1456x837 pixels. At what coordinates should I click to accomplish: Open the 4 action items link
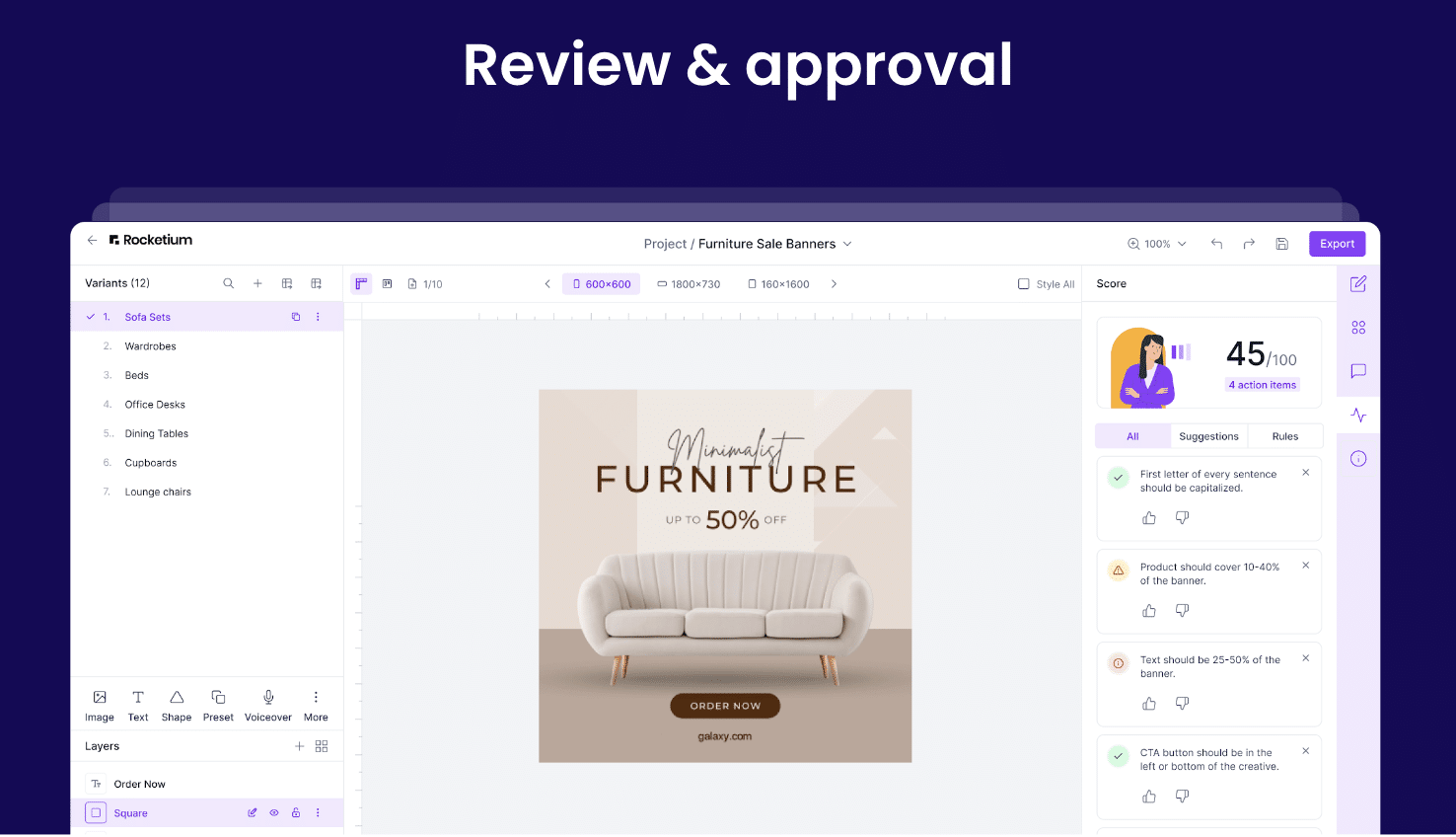click(x=1263, y=385)
